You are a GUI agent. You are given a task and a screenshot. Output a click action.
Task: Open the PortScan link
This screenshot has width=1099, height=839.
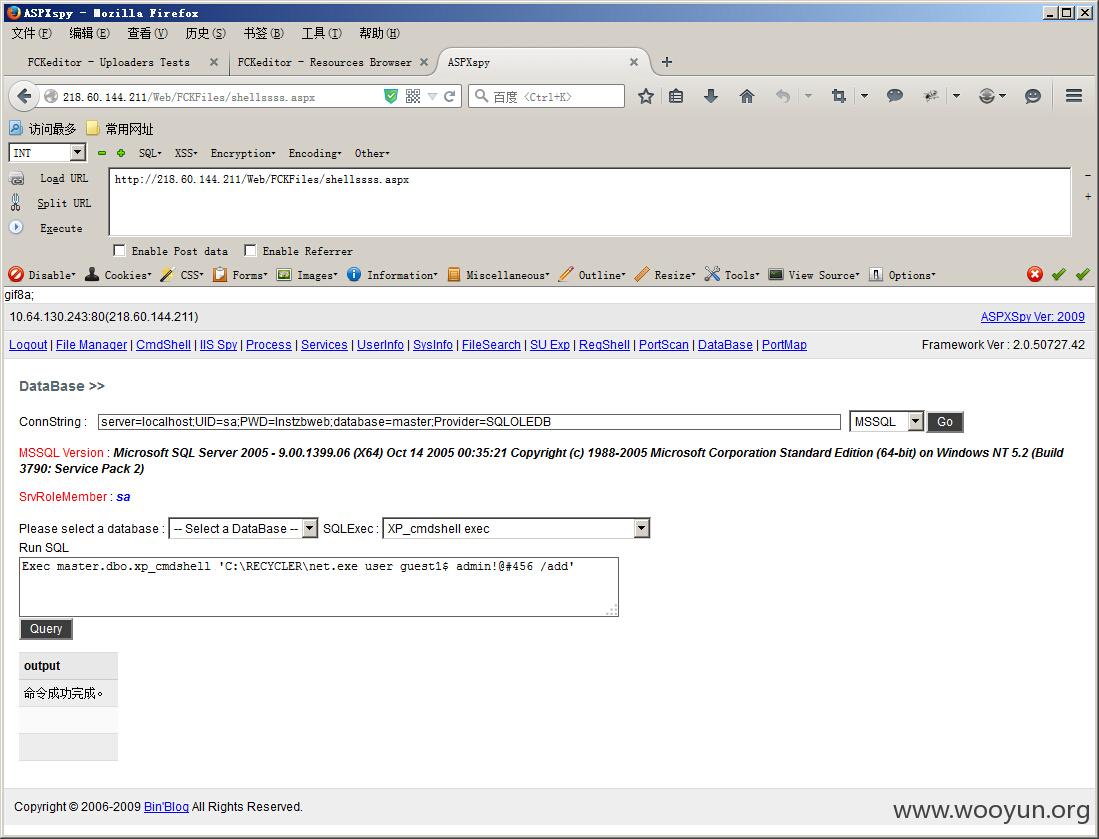[x=664, y=345]
